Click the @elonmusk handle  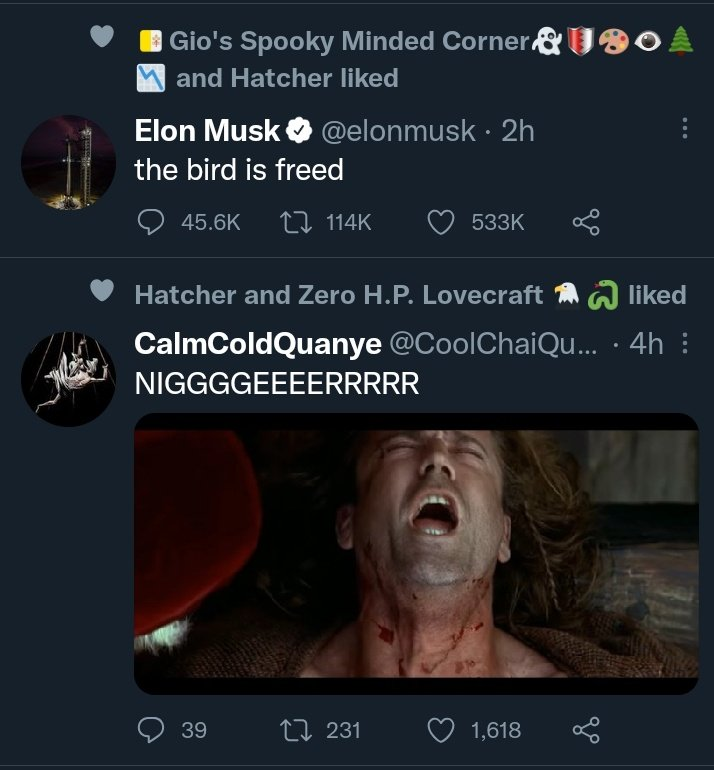tap(398, 131)
